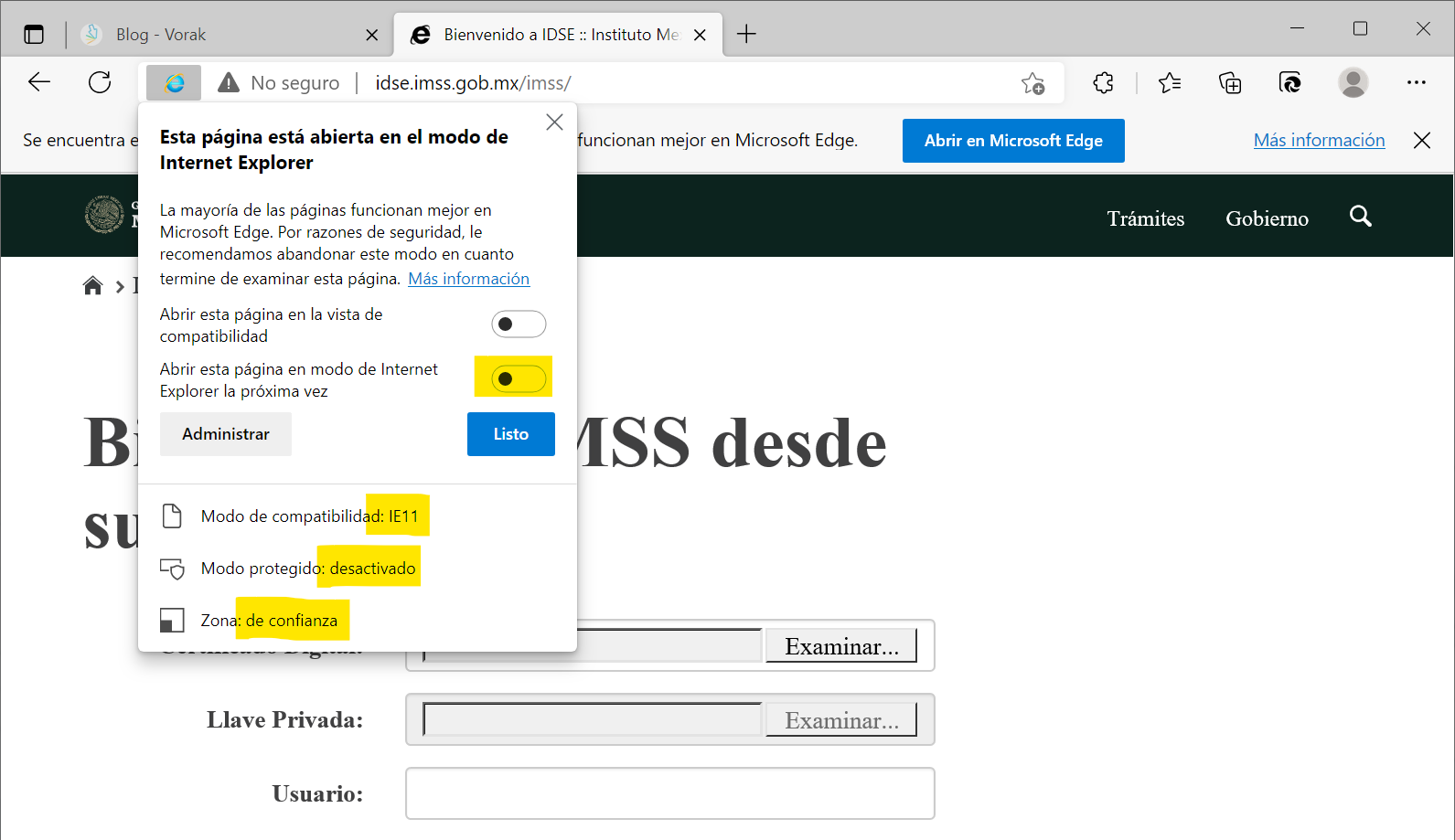This screenshot has width=1455, height=840.
Task: Click the compatibility mode document icon
Action: point(172,516)
